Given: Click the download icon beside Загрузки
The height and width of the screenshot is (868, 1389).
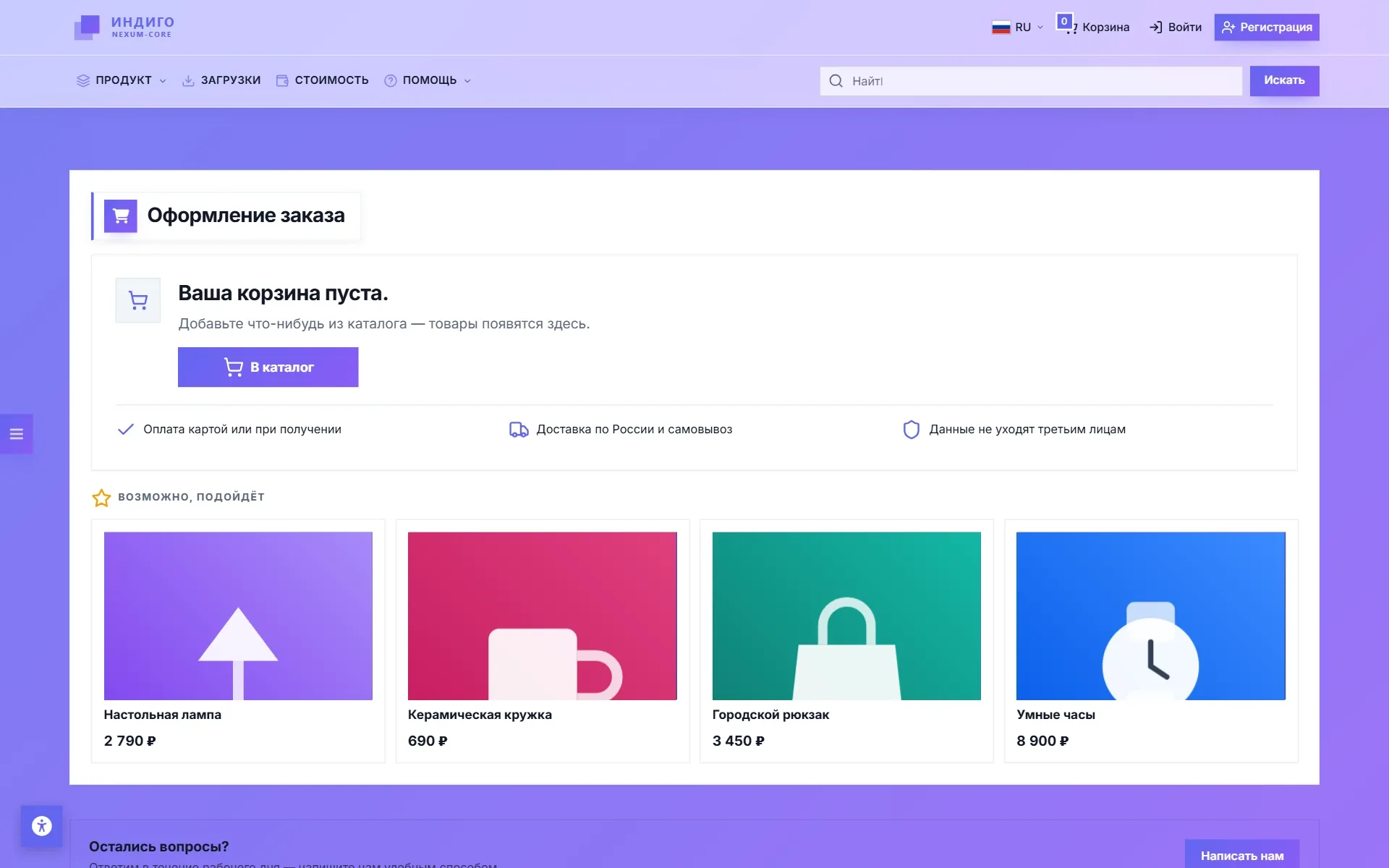Looking at the screenshot, I should 188,80.
